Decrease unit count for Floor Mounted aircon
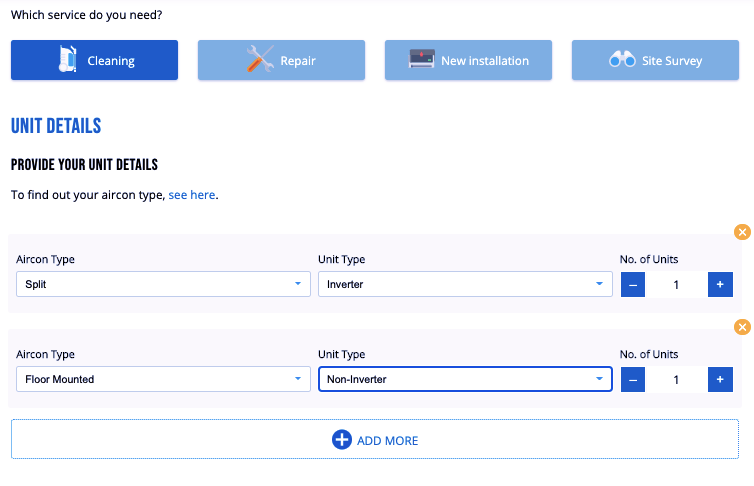 click(x=633, y=379)
